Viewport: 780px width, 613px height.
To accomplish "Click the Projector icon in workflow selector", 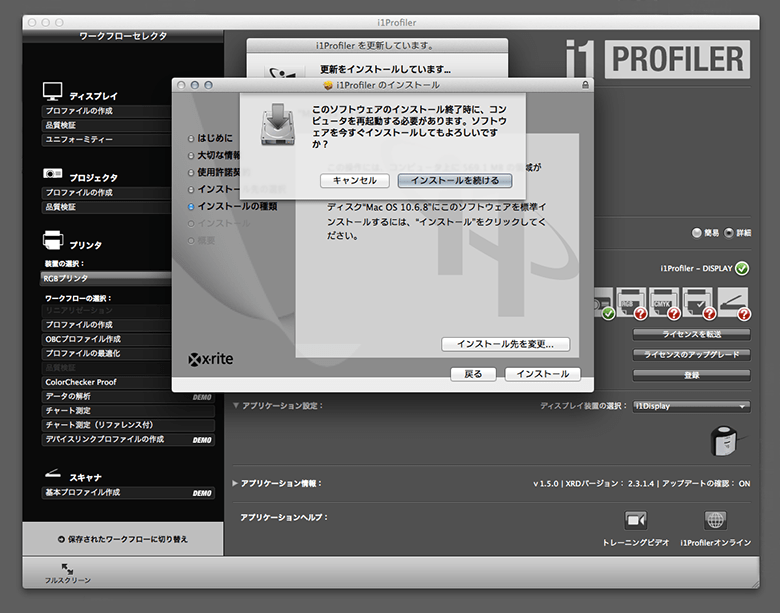I will [52, 174].
